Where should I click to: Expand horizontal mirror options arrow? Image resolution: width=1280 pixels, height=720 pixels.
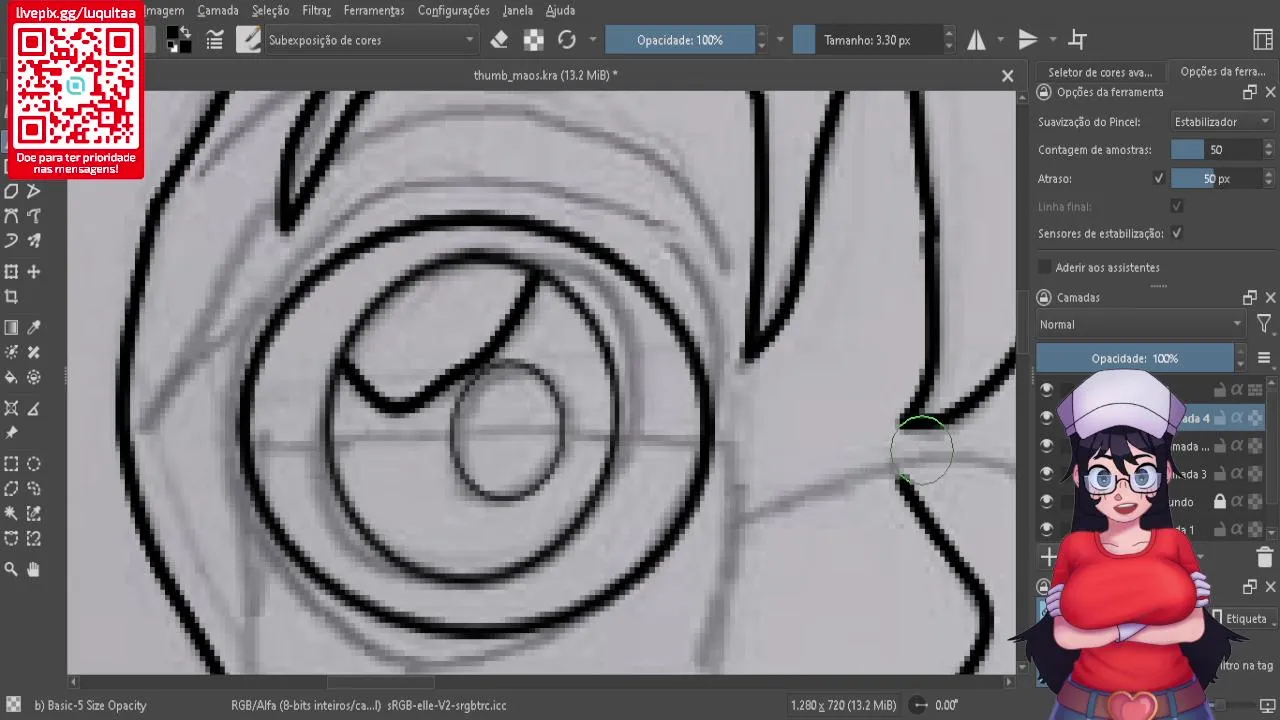[x=1003, y=40]
